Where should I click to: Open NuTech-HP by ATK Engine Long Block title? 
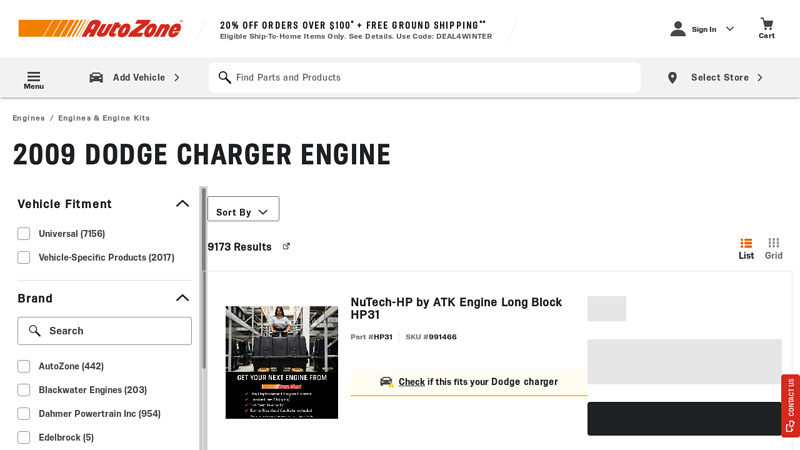point(456,308)
